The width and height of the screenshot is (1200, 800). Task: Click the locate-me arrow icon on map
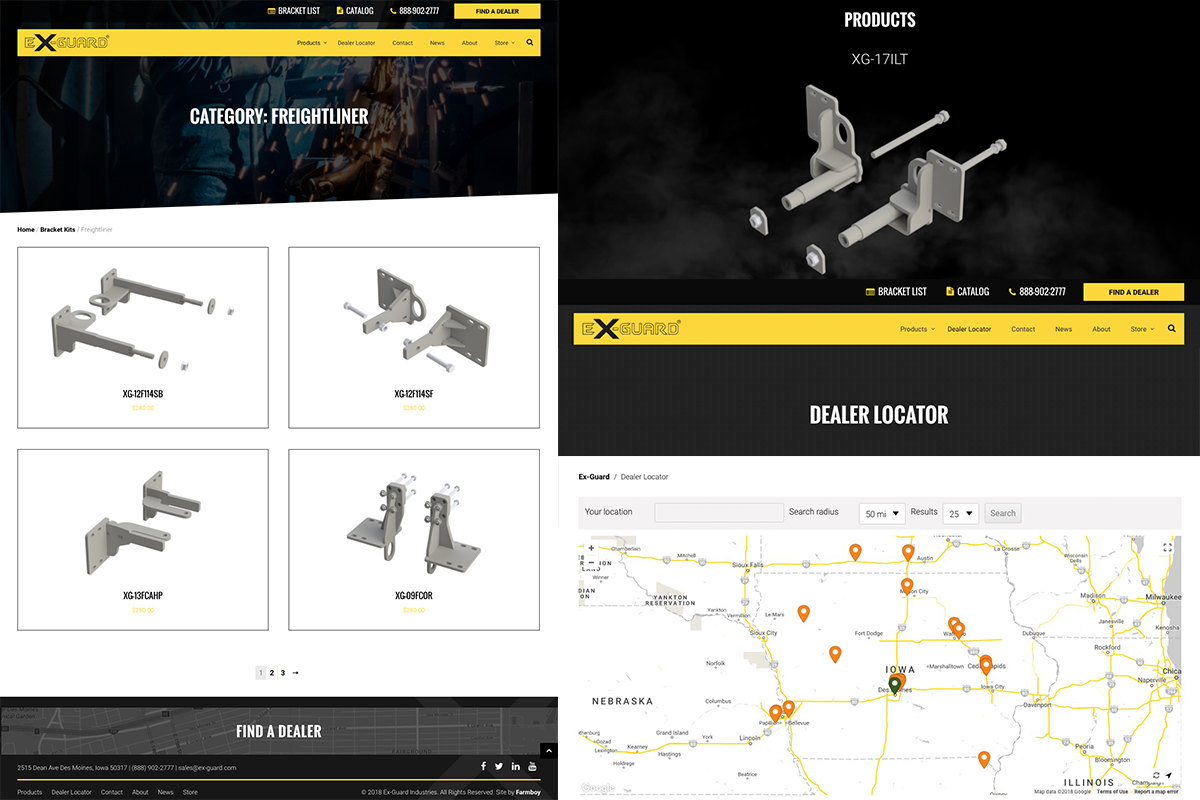pyautogui.click(x=1168, y=775)
